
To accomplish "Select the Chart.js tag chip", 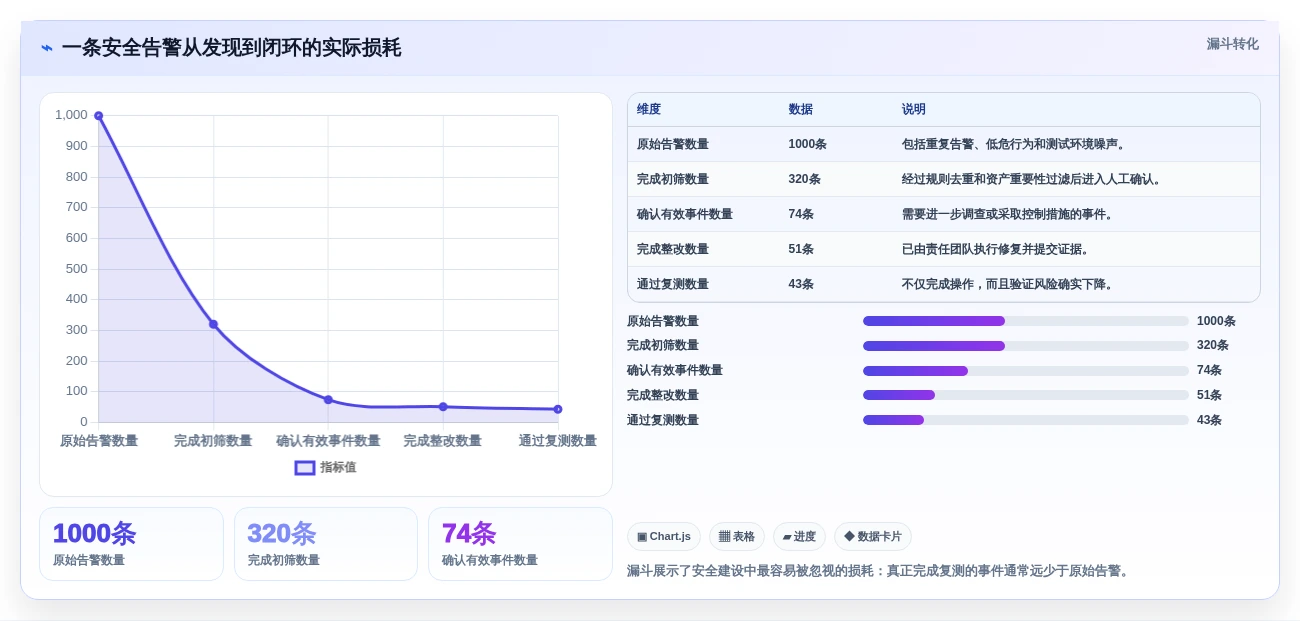I will [664, 536].
